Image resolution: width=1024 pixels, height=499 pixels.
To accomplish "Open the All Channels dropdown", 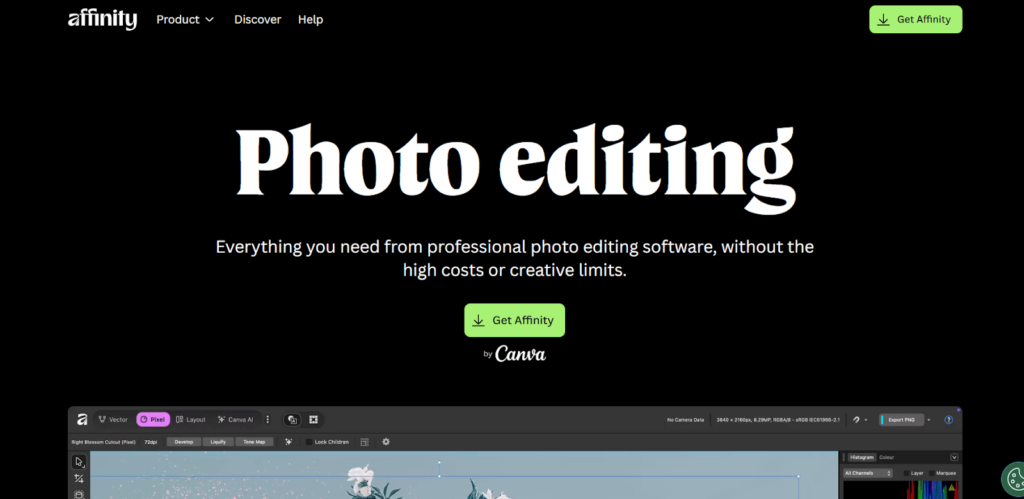I will (x=867, y=473).
